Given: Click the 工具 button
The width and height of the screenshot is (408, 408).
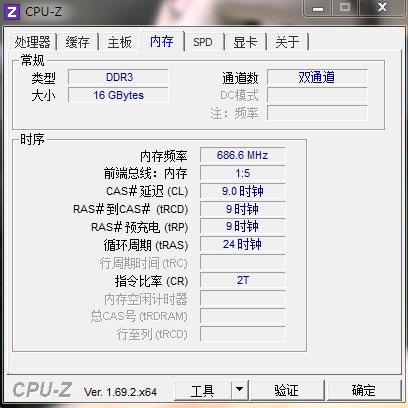Looking at the screenshot, I should point(203,390).
